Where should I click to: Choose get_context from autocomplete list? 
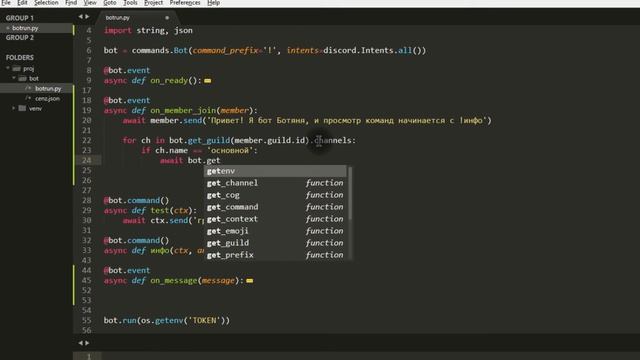click(x=275, y=219)
